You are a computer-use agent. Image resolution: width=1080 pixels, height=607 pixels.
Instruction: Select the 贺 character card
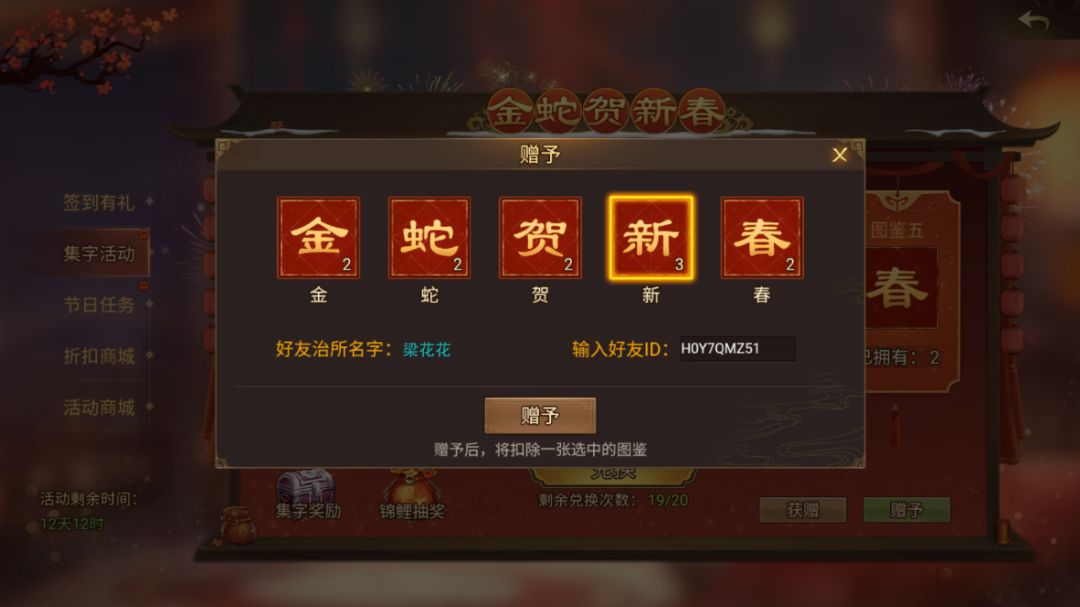(540, 238)
